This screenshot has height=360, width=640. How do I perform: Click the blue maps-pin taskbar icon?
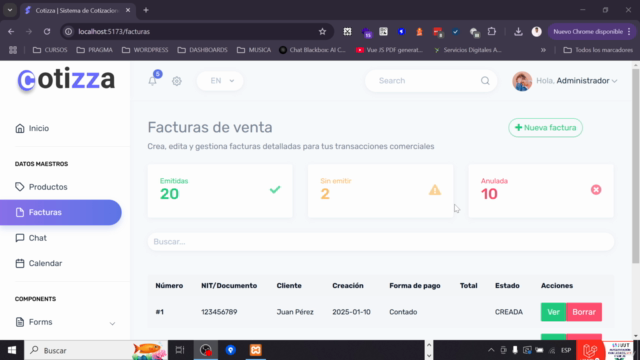[x=231, y=350]
